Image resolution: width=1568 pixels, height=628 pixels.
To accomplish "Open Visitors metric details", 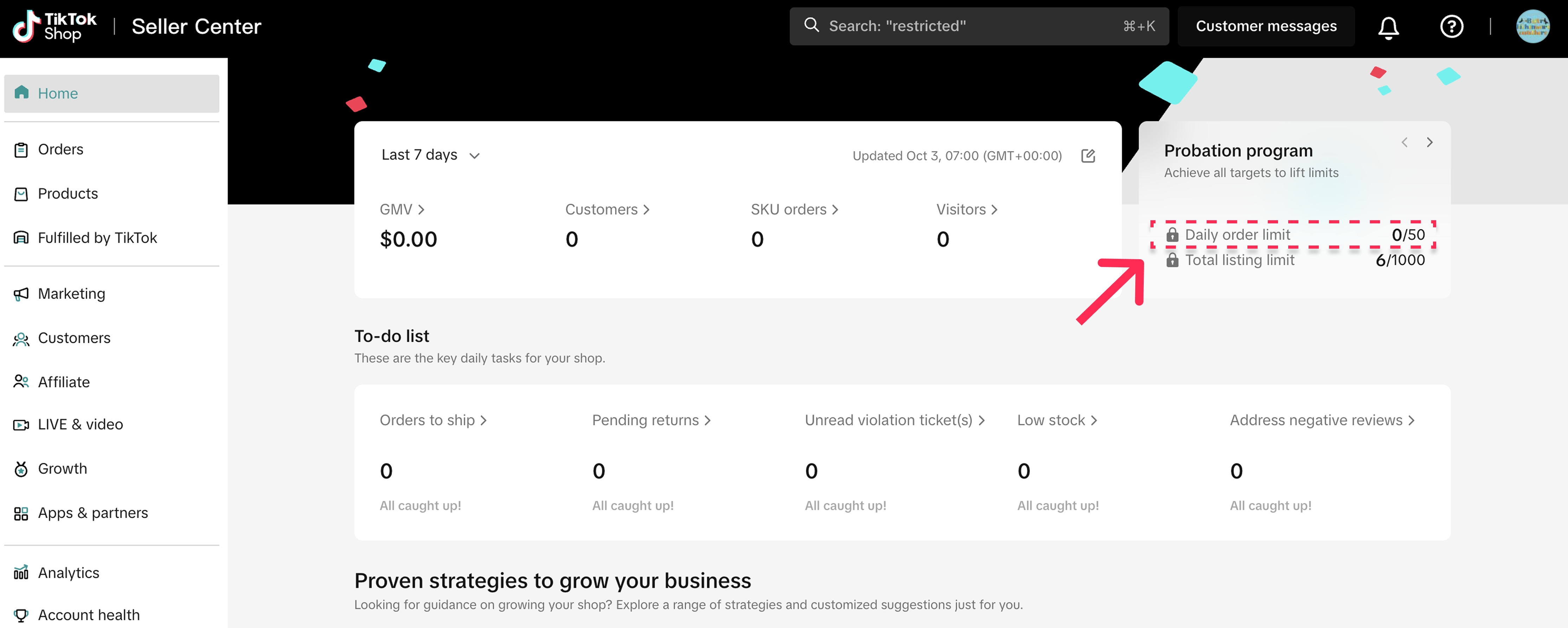I will [966, 209].
